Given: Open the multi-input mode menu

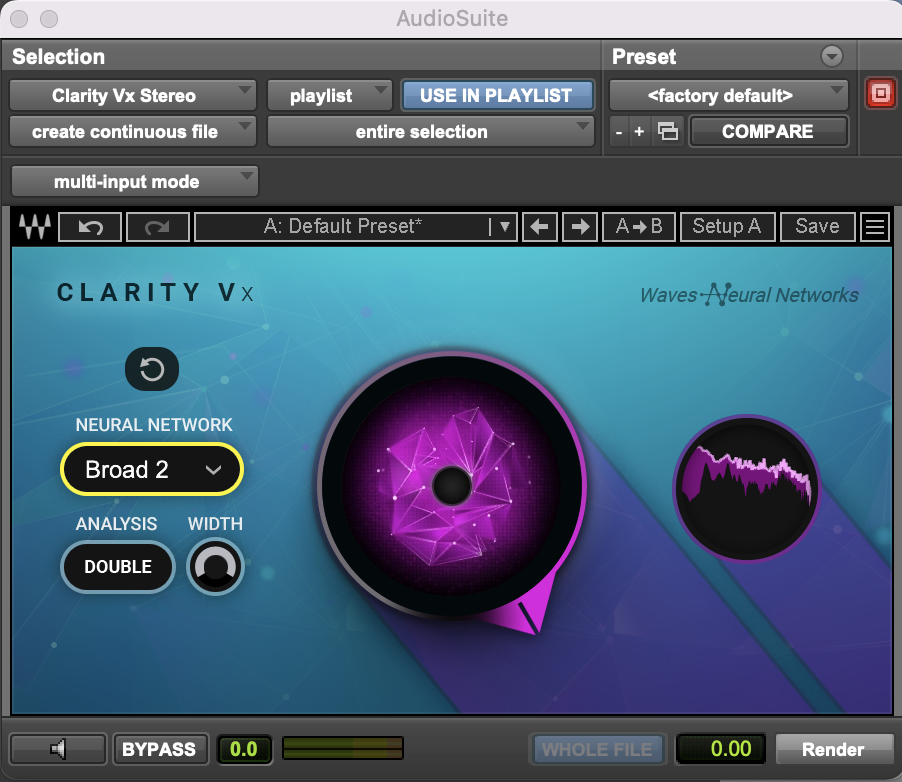Looking at the screenshot, I should click(135, 182).
